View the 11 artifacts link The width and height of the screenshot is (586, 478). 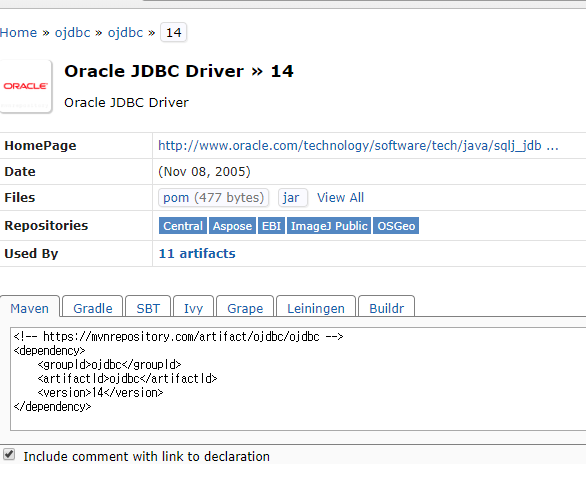point(197,253)
